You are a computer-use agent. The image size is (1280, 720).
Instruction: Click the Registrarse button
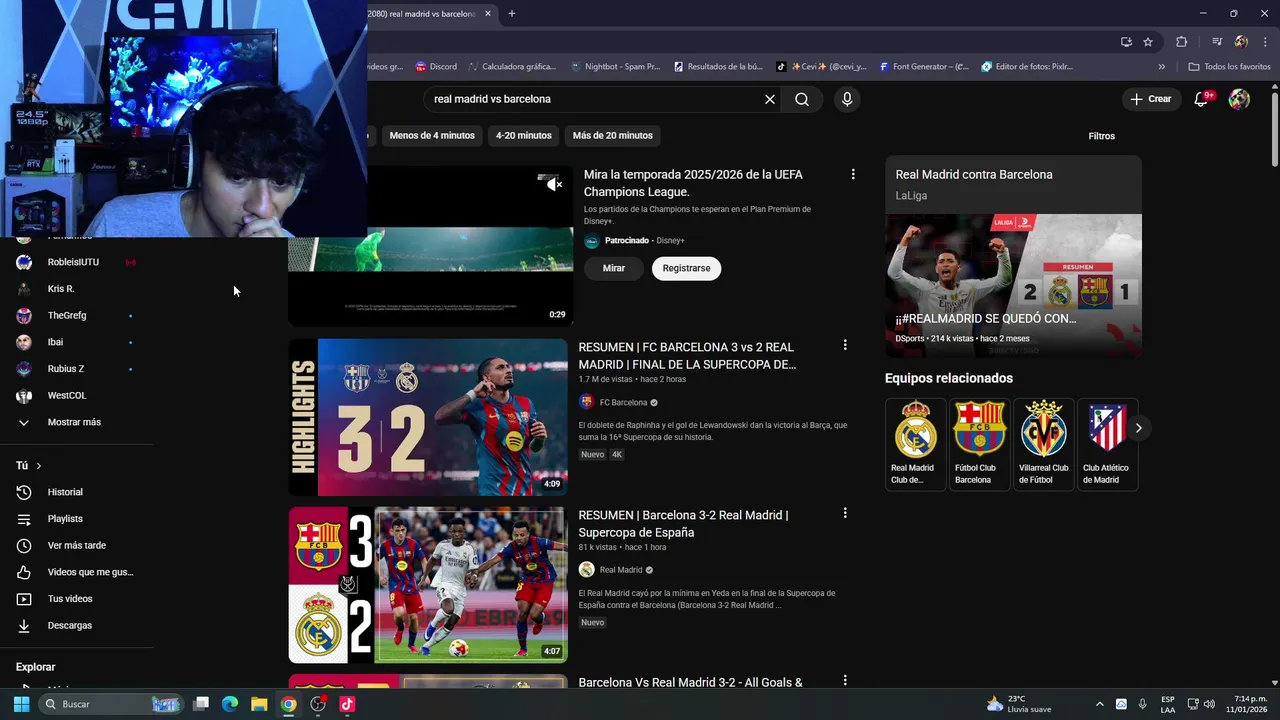[x=686, y=268]
